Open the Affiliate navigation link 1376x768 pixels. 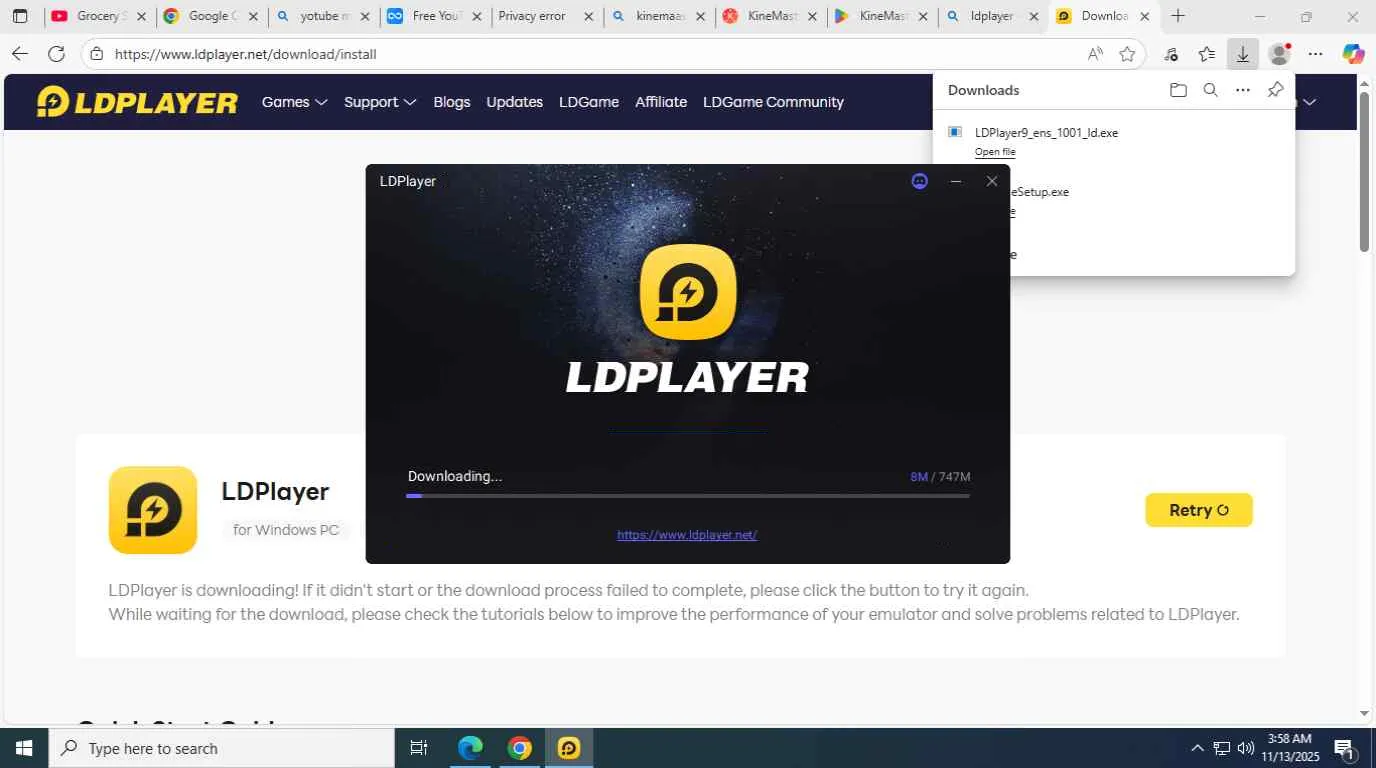point(661,102)
